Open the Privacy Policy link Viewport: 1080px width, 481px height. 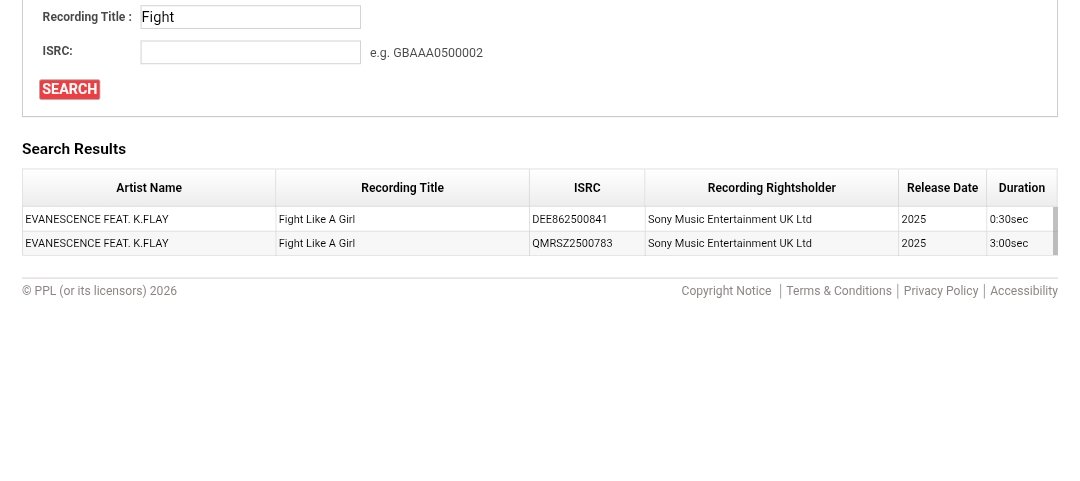(x=941, y=291)
